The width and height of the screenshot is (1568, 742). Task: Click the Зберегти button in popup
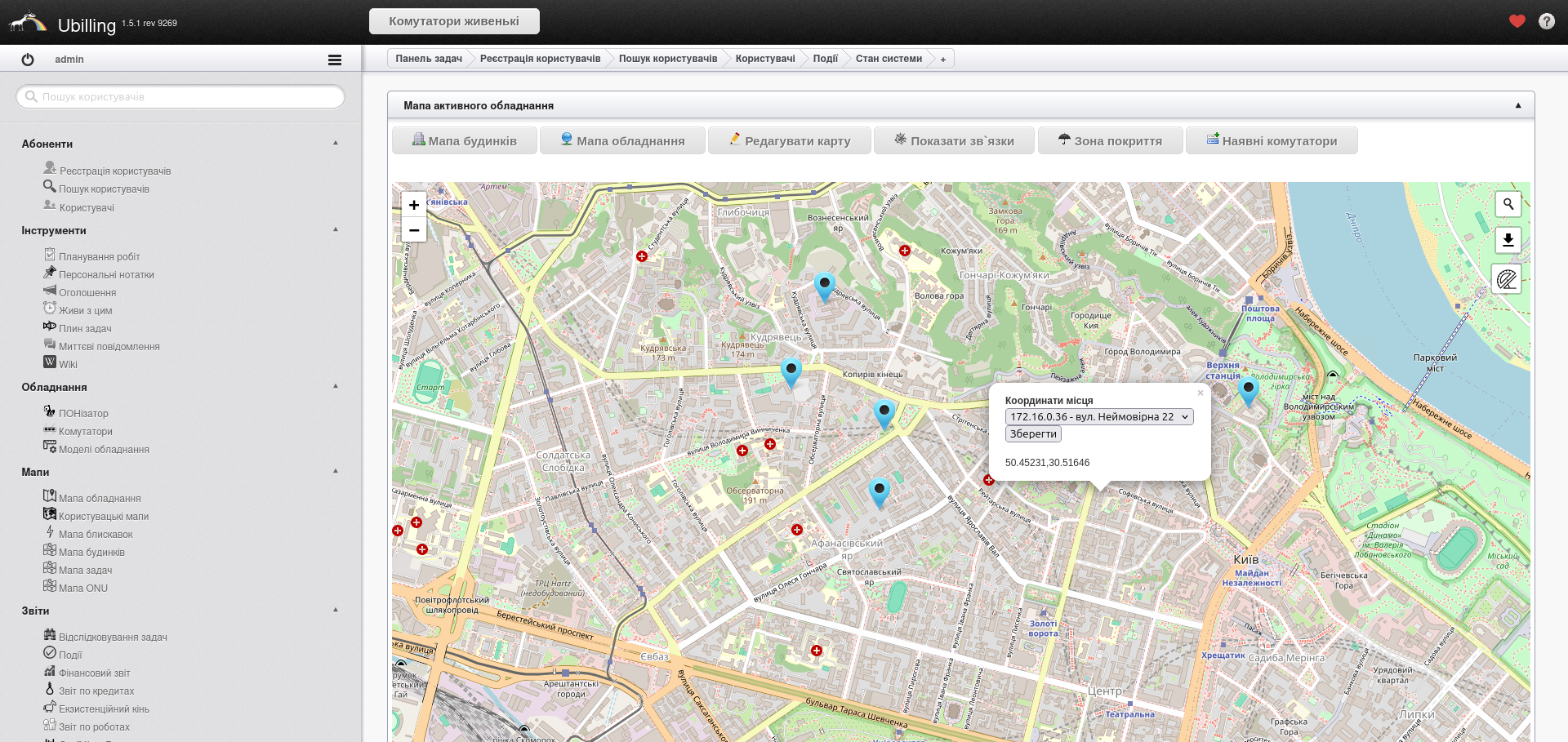pos(1032,434)
